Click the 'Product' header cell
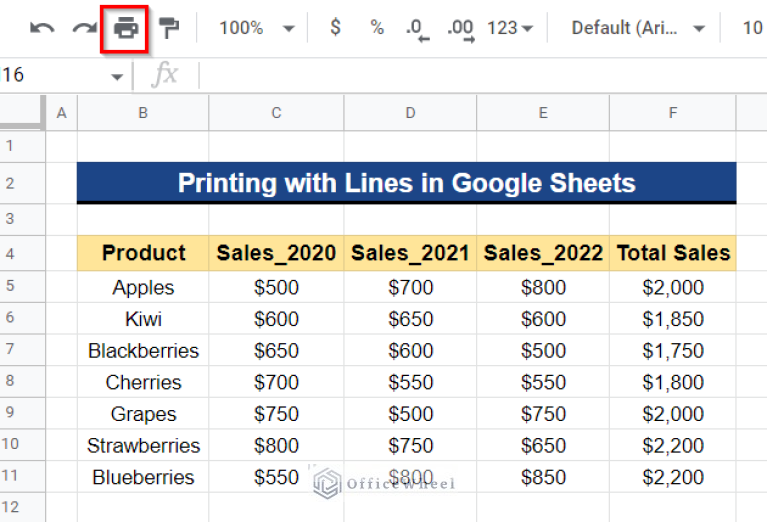 (143, 253)
